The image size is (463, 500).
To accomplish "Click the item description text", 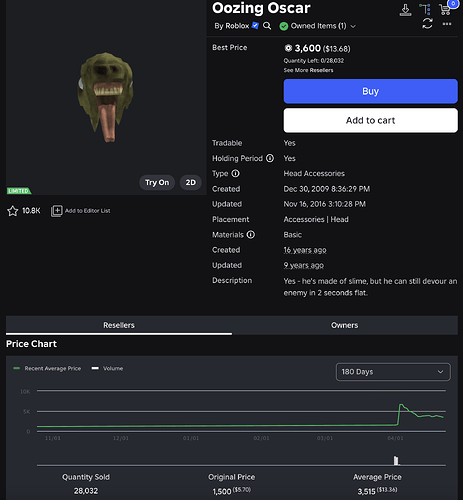I will [x=370, y=287].
